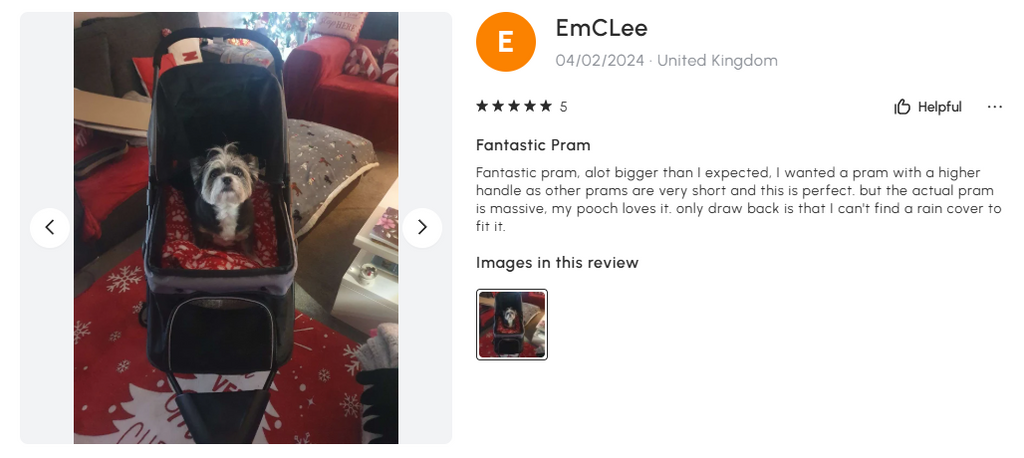The height and width of the screenshot is (458, 1024).
Task: Click the review body paragraph text
Action: pos(738,200)
